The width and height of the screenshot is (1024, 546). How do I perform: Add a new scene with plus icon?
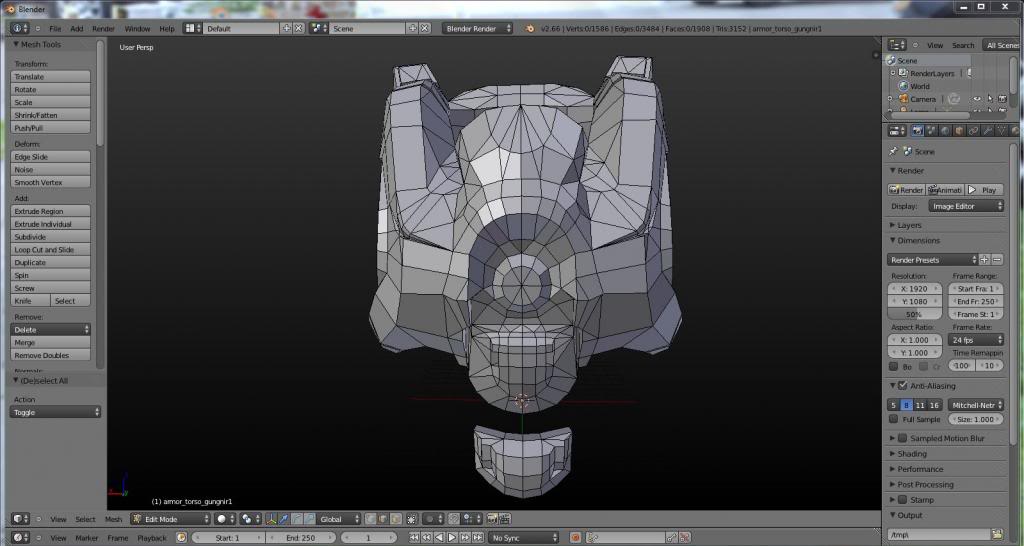[x=412, y=28]
